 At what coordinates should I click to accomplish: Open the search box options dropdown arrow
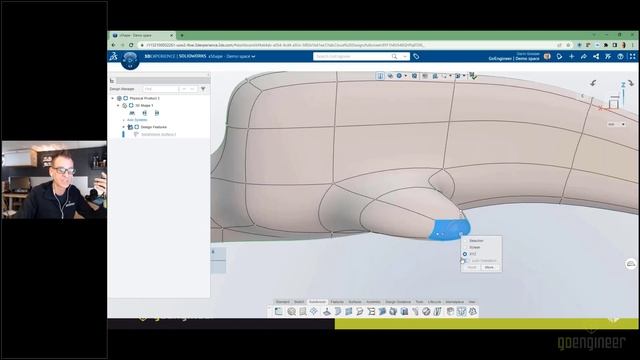pos(404,56)
